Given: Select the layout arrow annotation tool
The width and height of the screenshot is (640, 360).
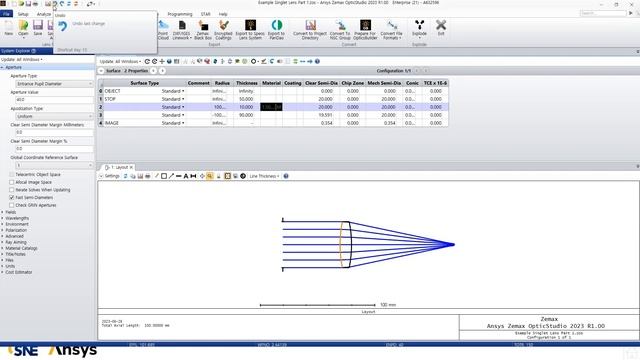Looking at the screenshot, I should 171,176.
